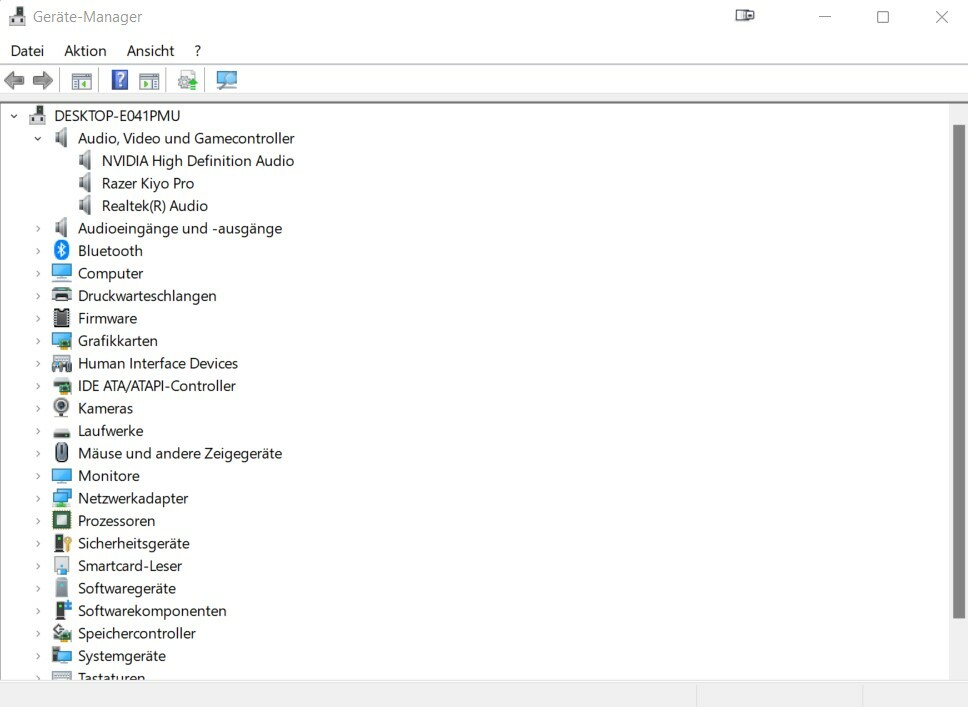The image size is (968, 707).
Task: Click the Prozessoren chip icon
Action: (61, 521)
